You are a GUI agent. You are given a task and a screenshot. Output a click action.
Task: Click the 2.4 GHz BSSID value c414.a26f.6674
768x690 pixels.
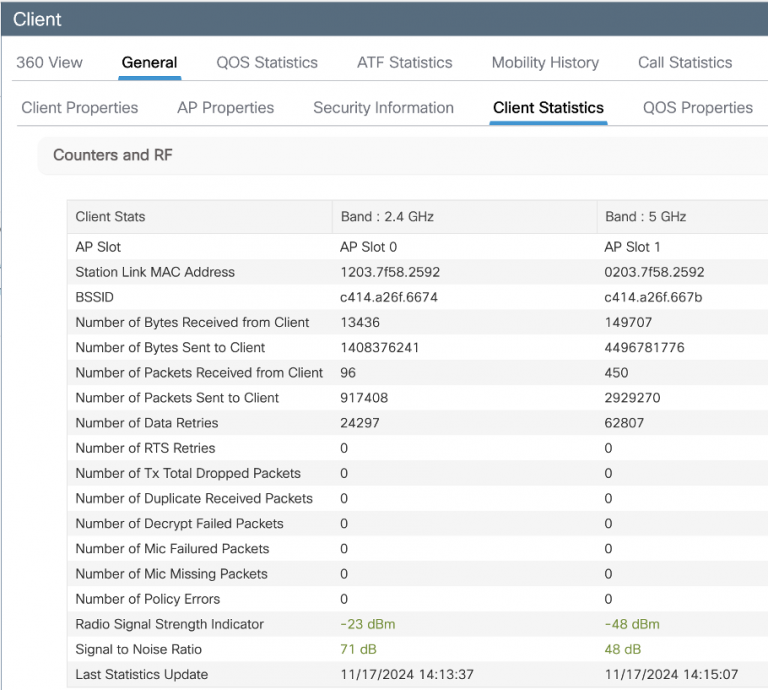pyautogui.click(x=389, y=297)
